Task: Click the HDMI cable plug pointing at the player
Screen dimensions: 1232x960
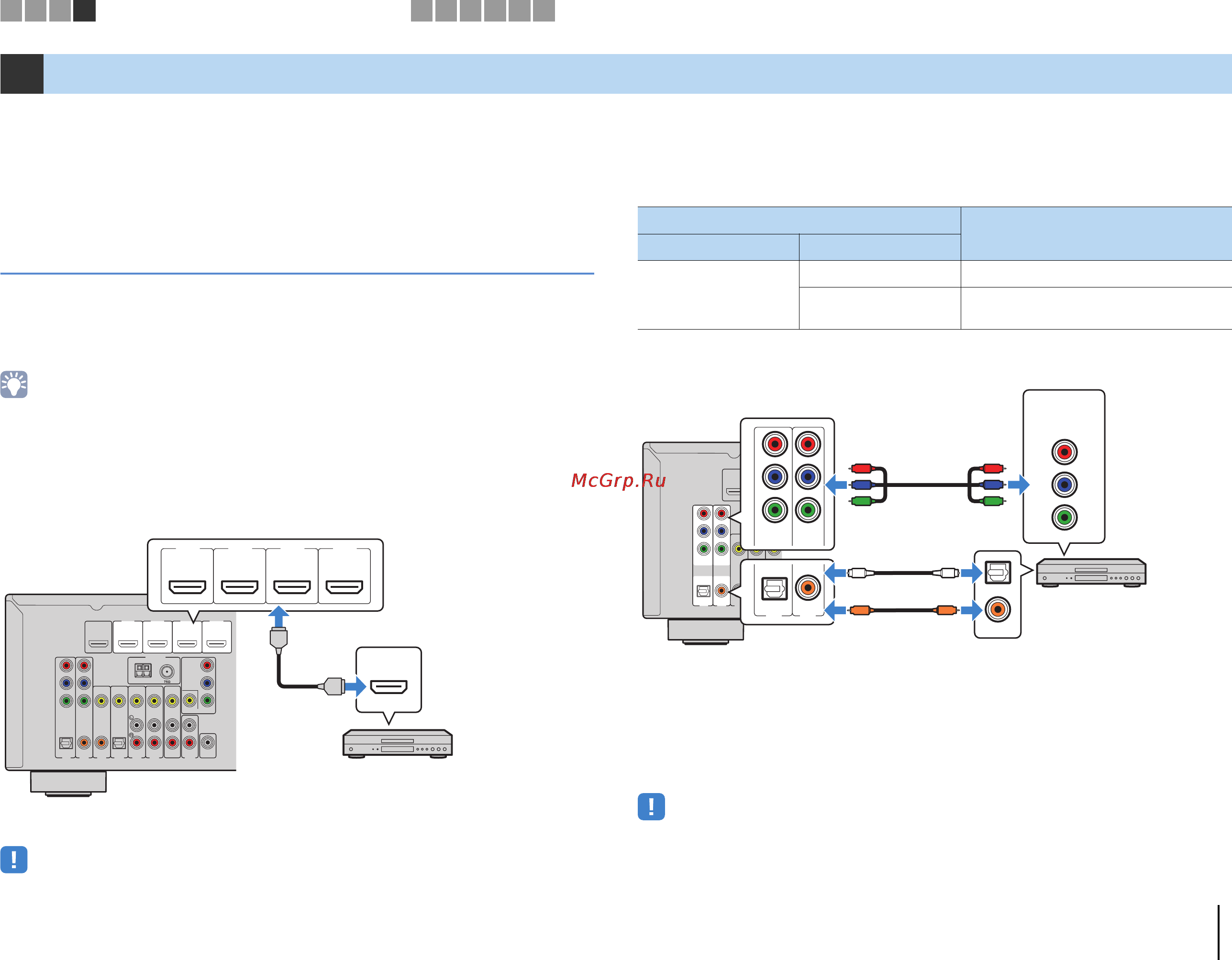Action: coord(332,686)
